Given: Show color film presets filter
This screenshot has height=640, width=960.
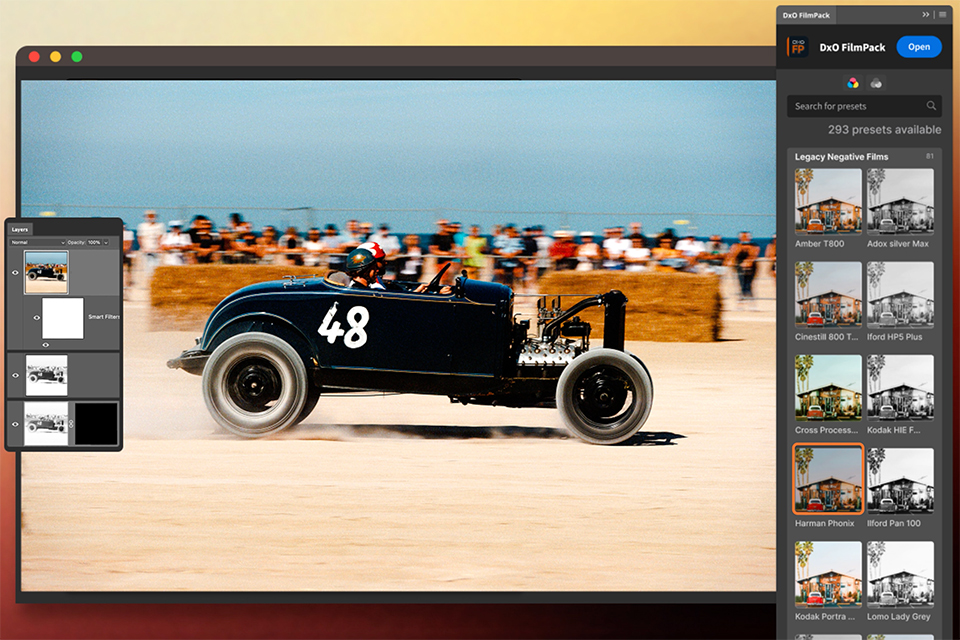Looking at the screenshot, I should coord(853,83).
